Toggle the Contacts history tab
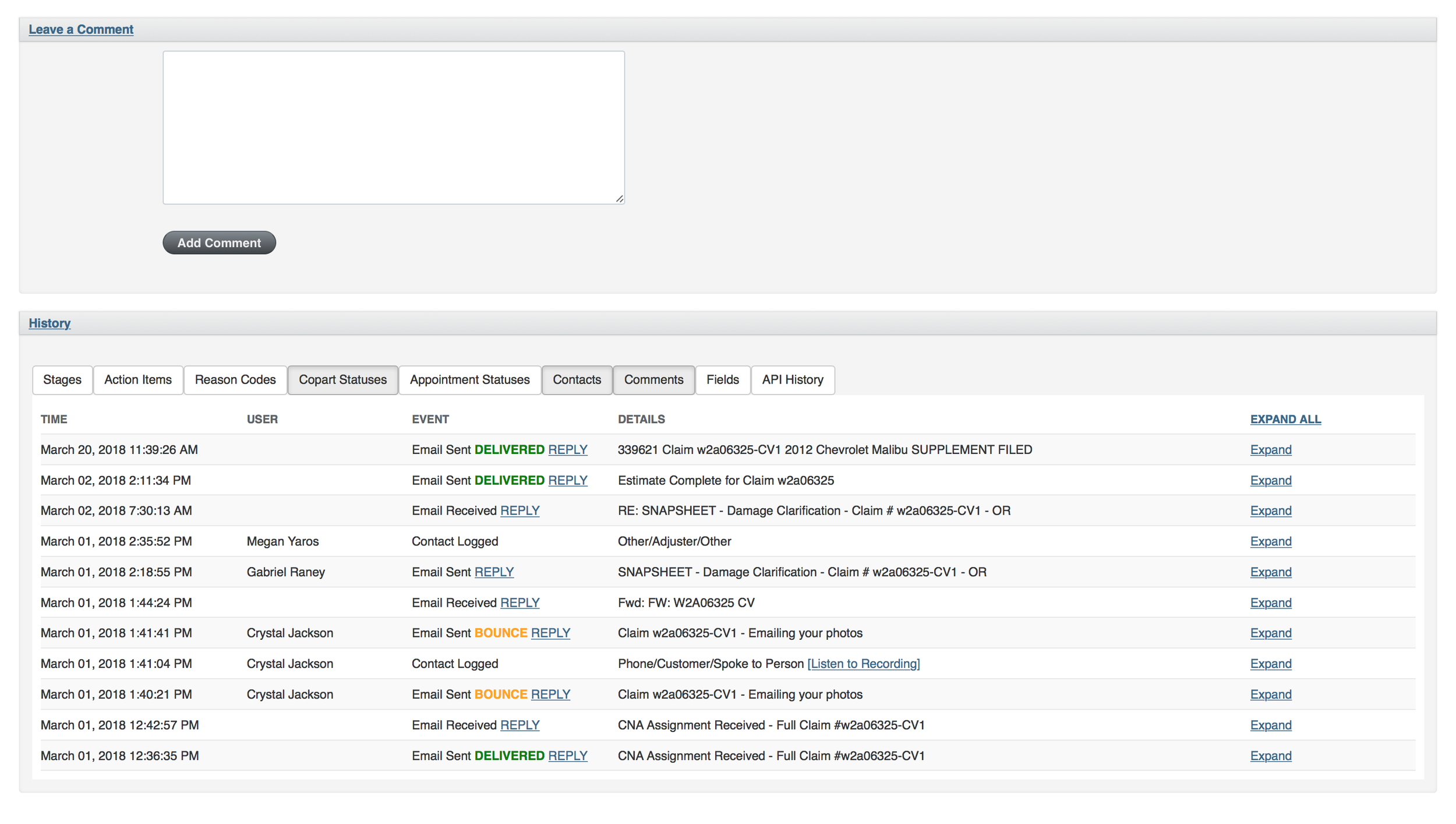 pyautogui.click(x=577, y=380)
